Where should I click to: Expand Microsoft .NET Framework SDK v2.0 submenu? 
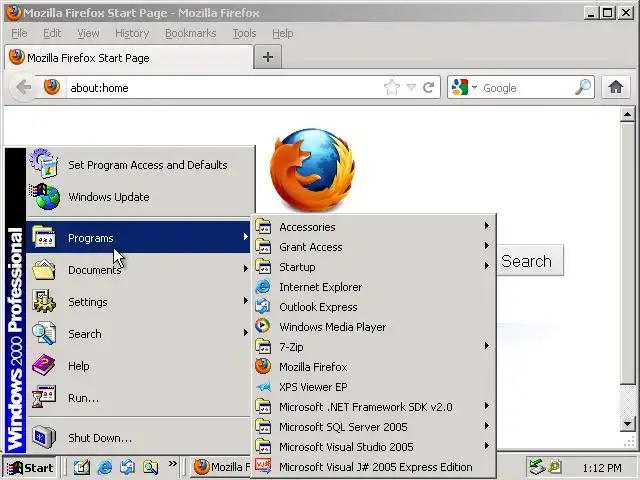coord(373,407)
